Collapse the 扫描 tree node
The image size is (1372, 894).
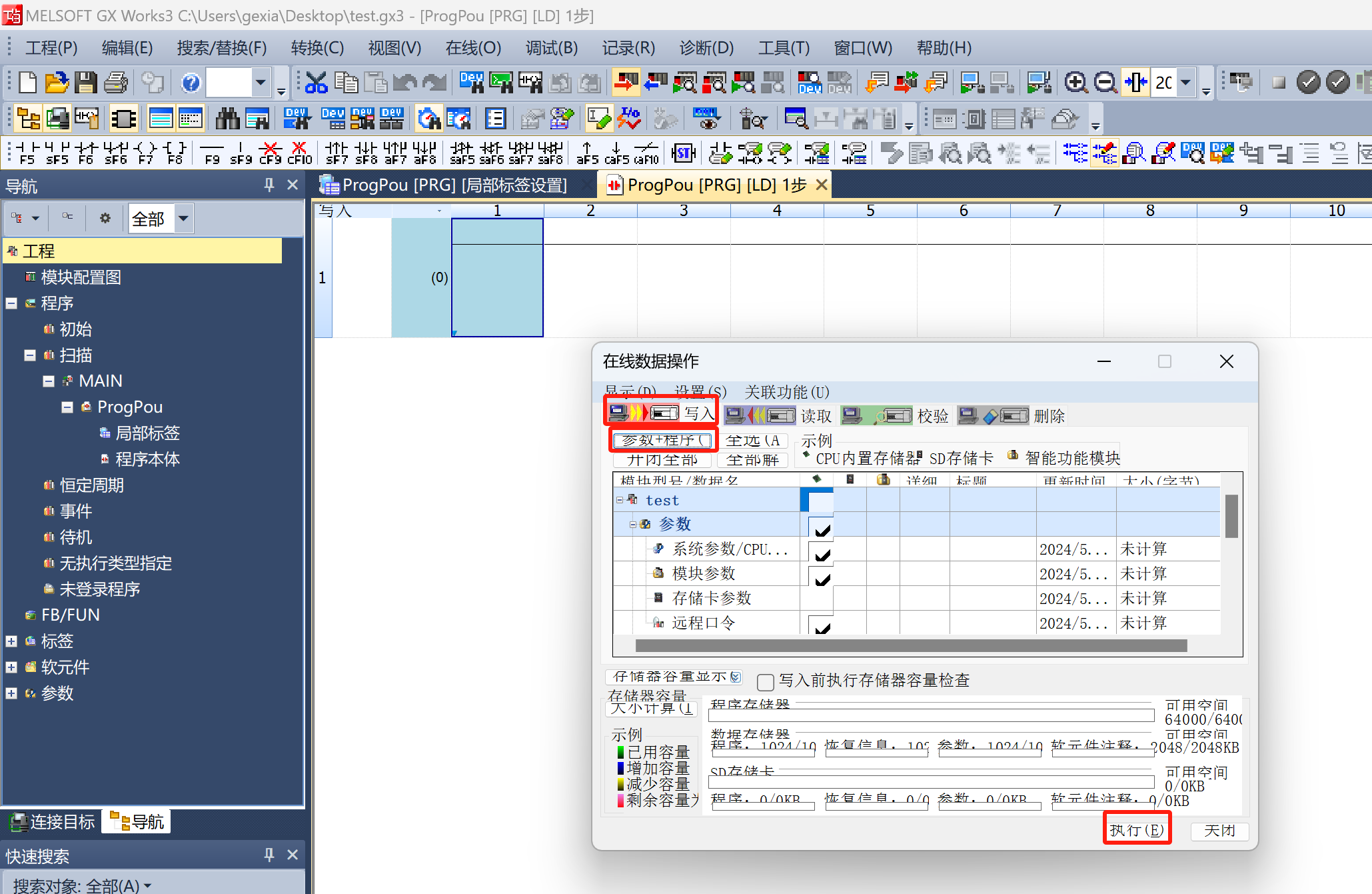coord(30,355)
